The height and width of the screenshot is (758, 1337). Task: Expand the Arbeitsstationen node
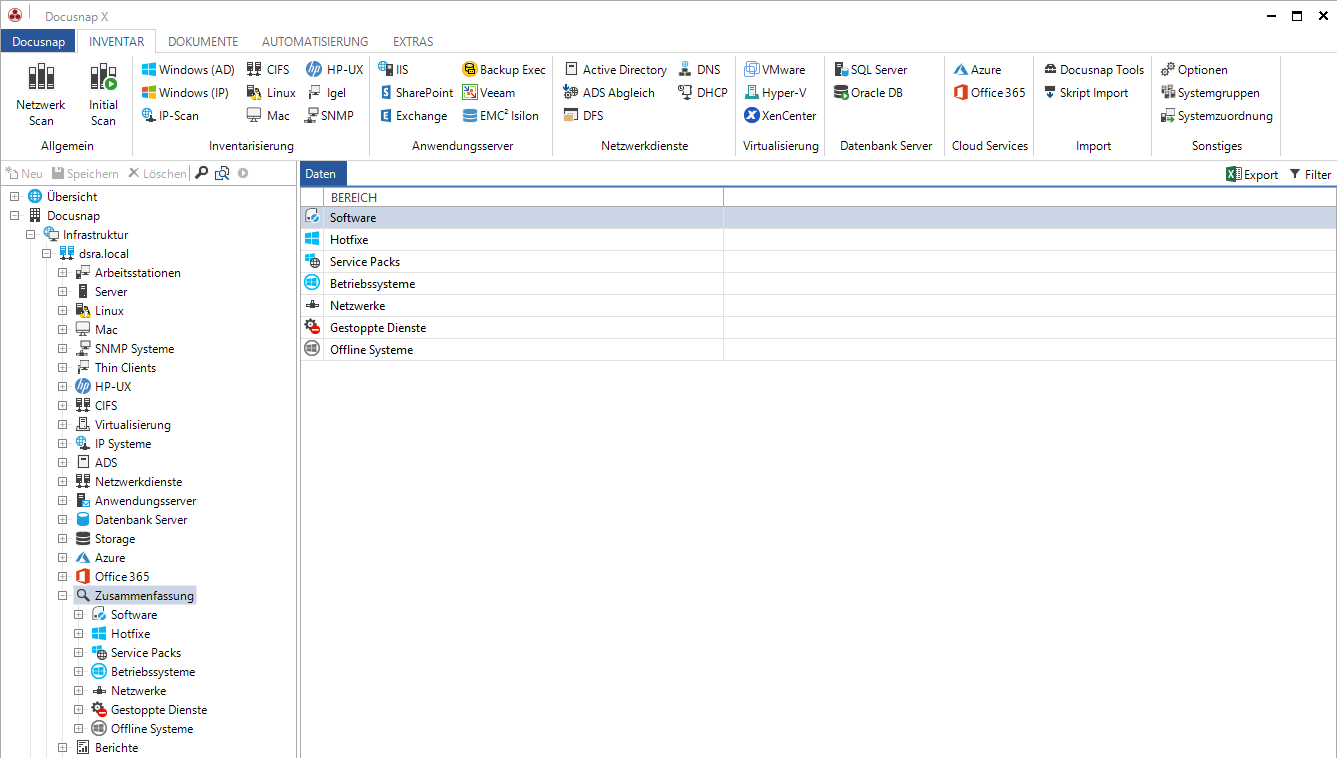63,273
